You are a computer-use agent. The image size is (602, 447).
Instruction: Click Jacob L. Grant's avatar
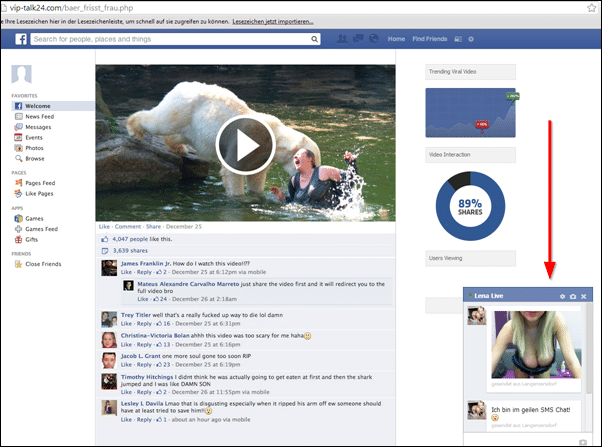[x=109, y=361]
